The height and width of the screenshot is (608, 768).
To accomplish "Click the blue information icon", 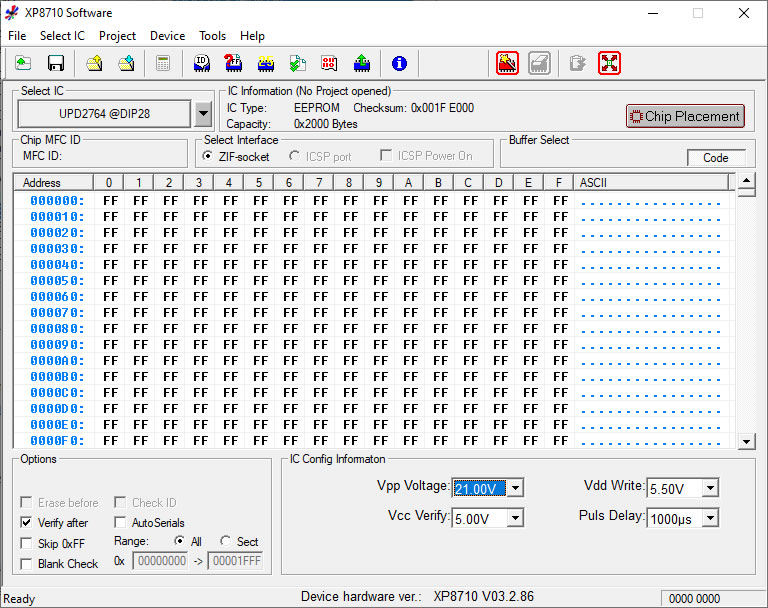I will click(399, 64).
